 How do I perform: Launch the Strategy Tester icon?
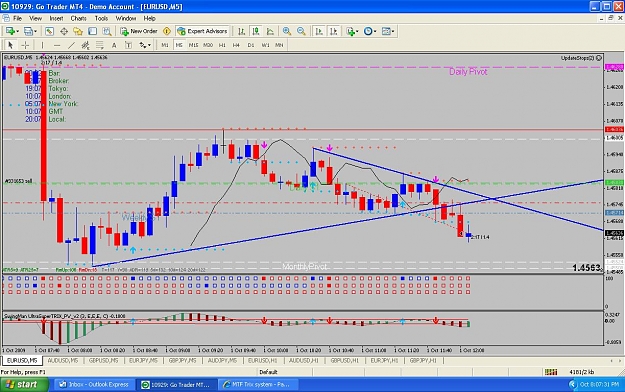(107, 31)
